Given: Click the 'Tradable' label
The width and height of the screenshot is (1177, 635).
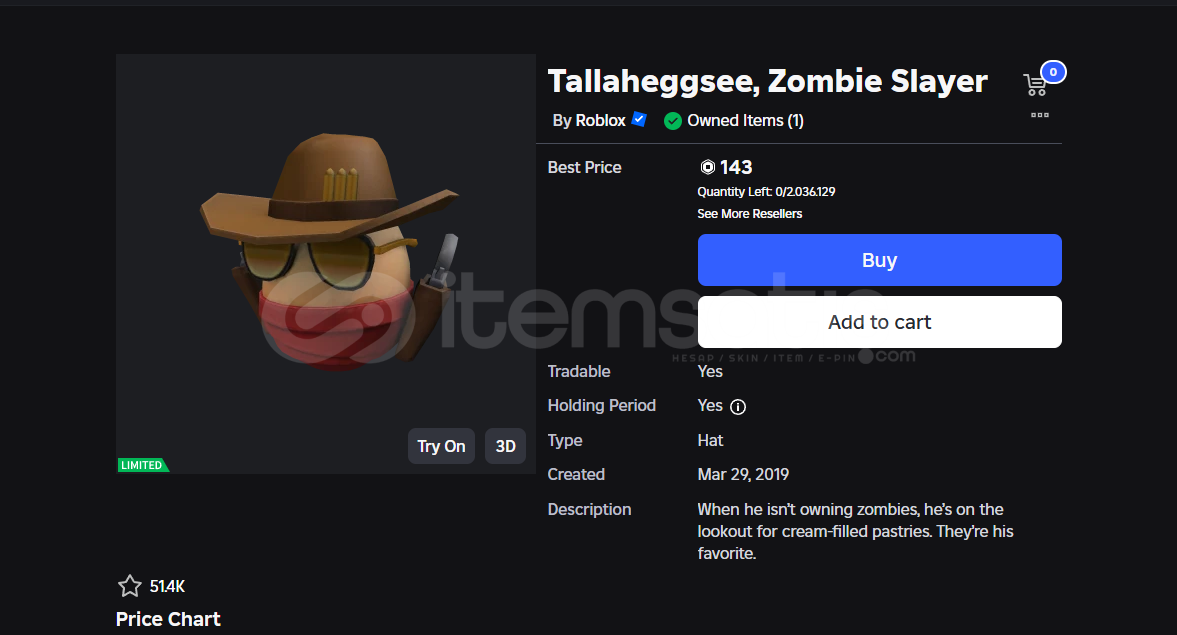Looking at the screenshot, I should click(x=579, y=372).
